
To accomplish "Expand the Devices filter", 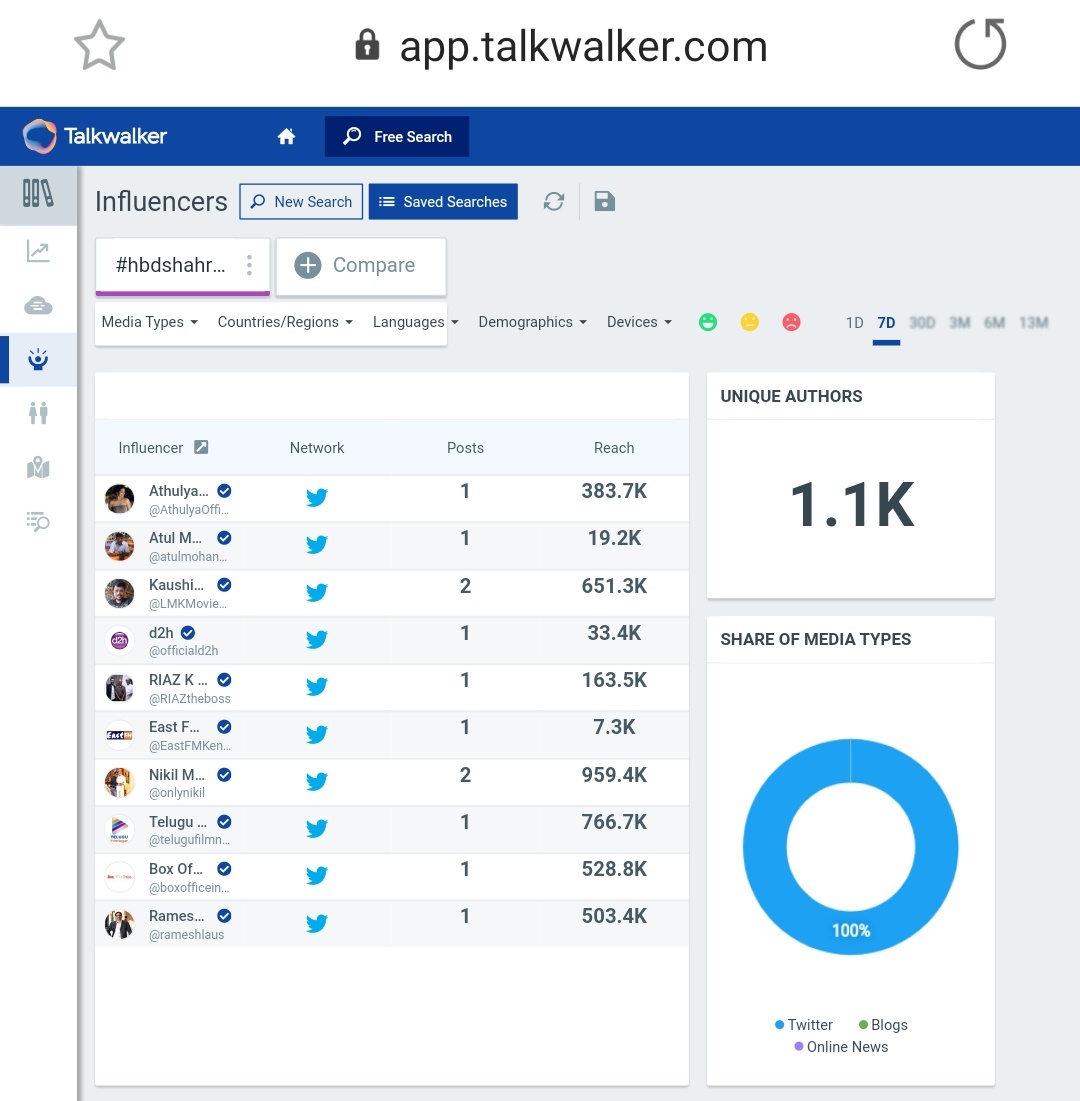I will (639, 322).
